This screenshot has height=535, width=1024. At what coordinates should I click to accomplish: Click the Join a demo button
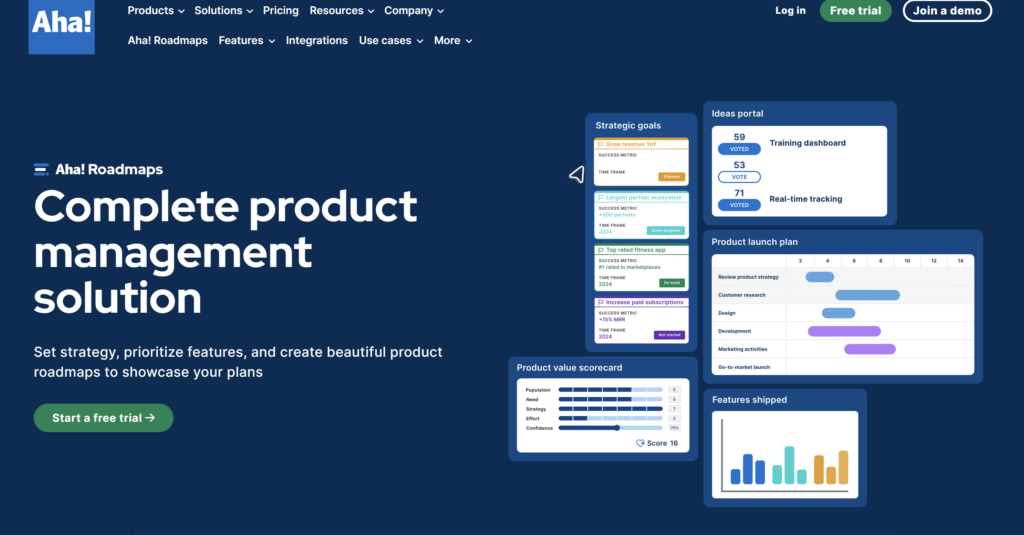pyautogui.click(x=947, y=11)
